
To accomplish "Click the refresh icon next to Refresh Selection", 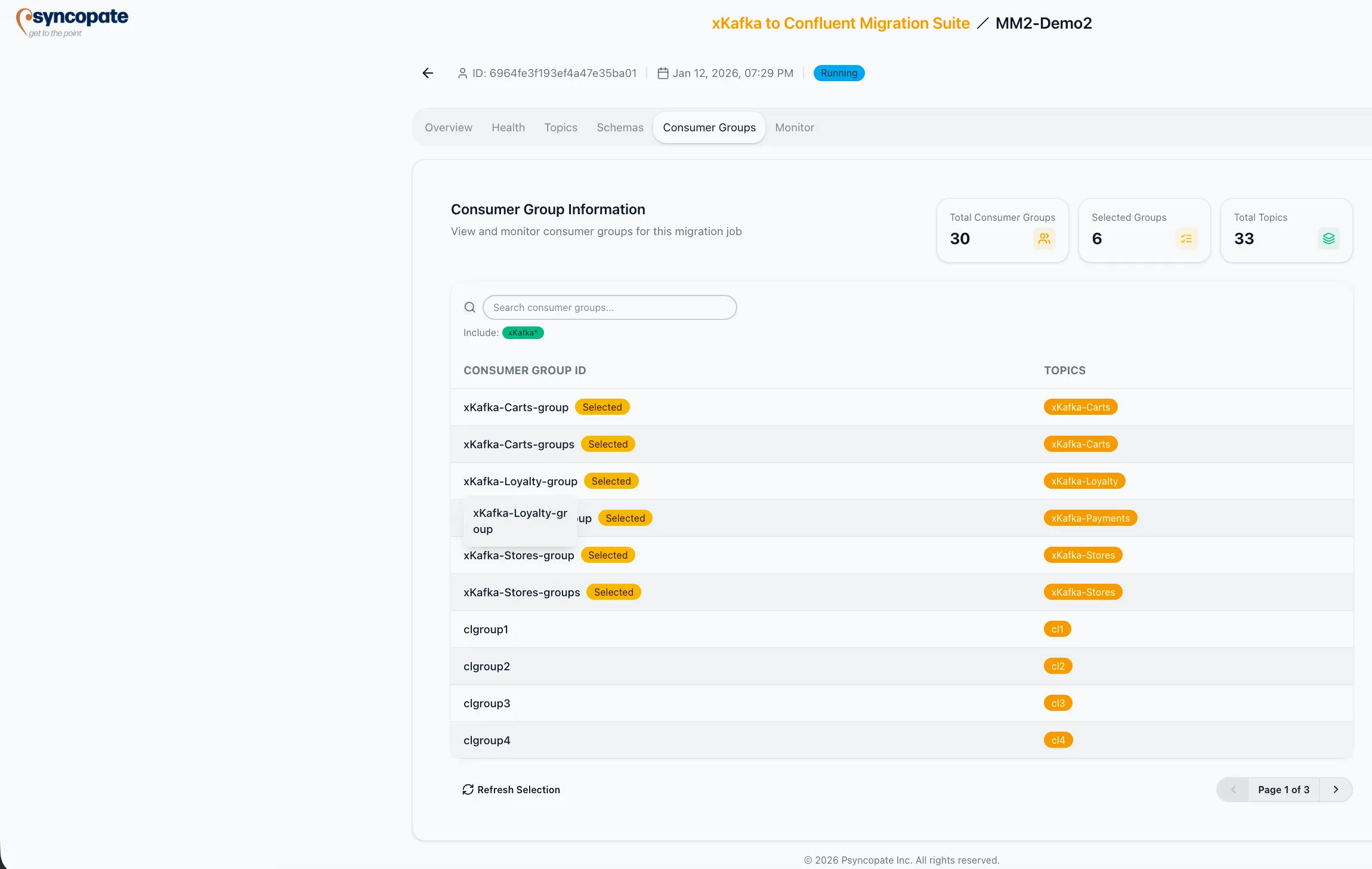I will [468, 789].
